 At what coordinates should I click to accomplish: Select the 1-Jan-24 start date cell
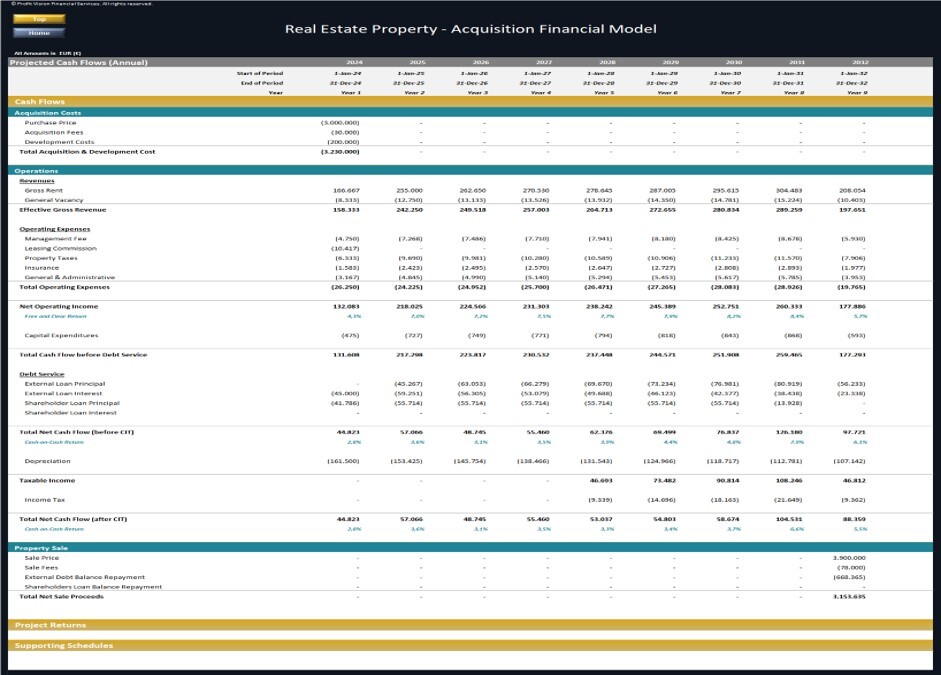point(347,74)
